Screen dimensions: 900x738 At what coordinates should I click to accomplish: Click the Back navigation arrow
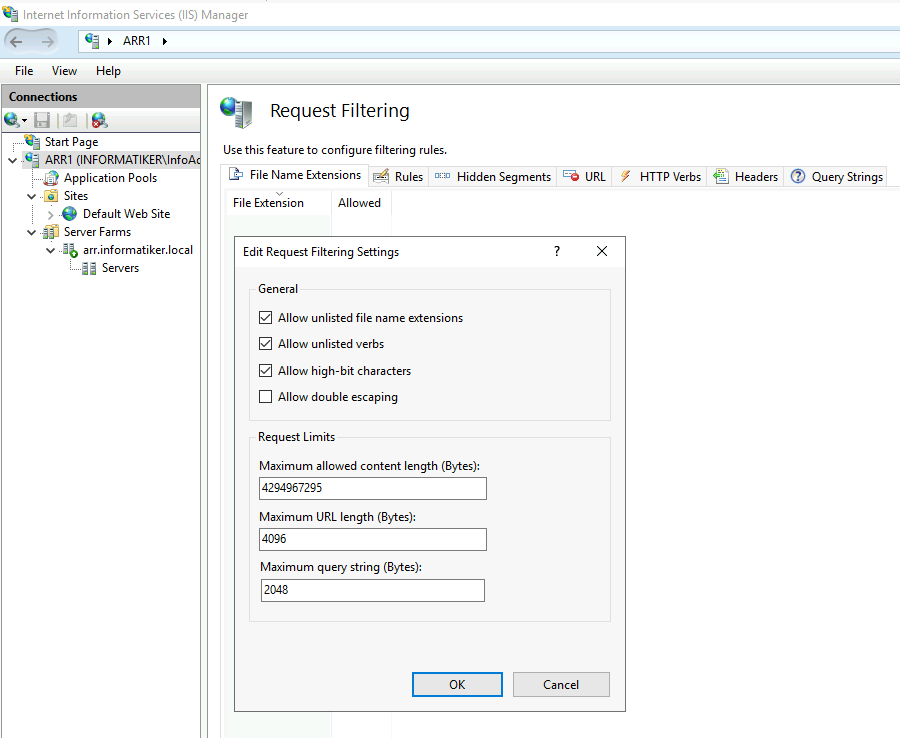[x=16, y=41]
